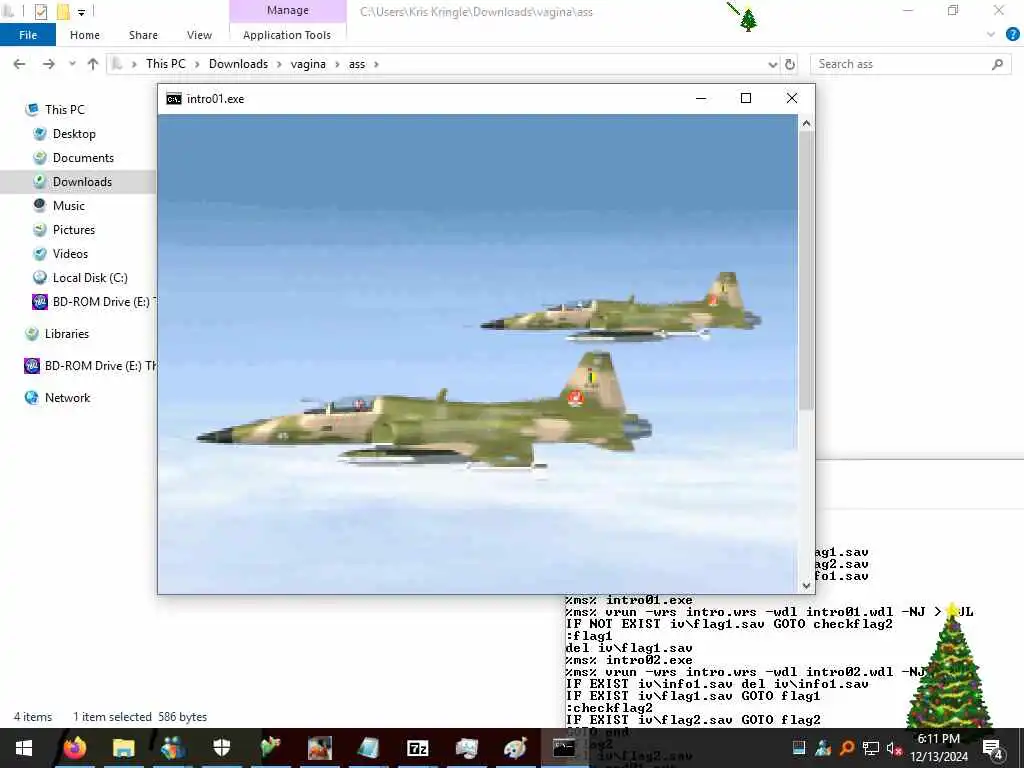Select Desktop in navigation pane
Screen dimensions: 1024x768
[x=74, y=134]
